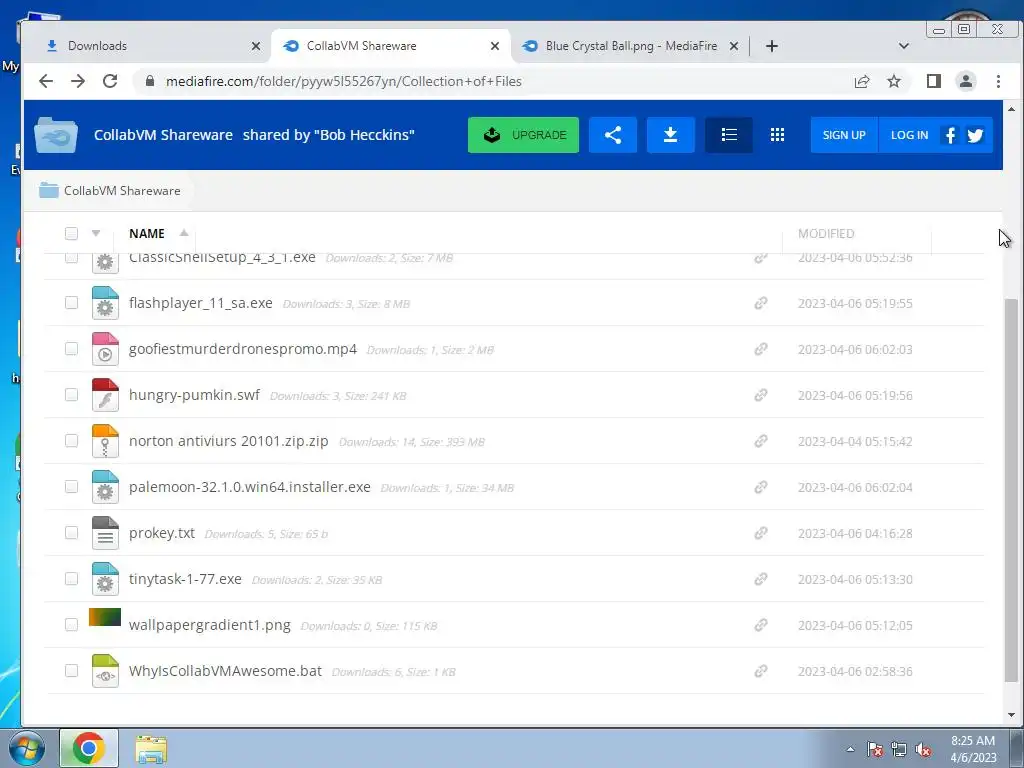Copy link icon for goofiestmurderdronespromo.mp4
Image resolution: width=1024 pixels, height=768 pixels.
pos(761,349)
